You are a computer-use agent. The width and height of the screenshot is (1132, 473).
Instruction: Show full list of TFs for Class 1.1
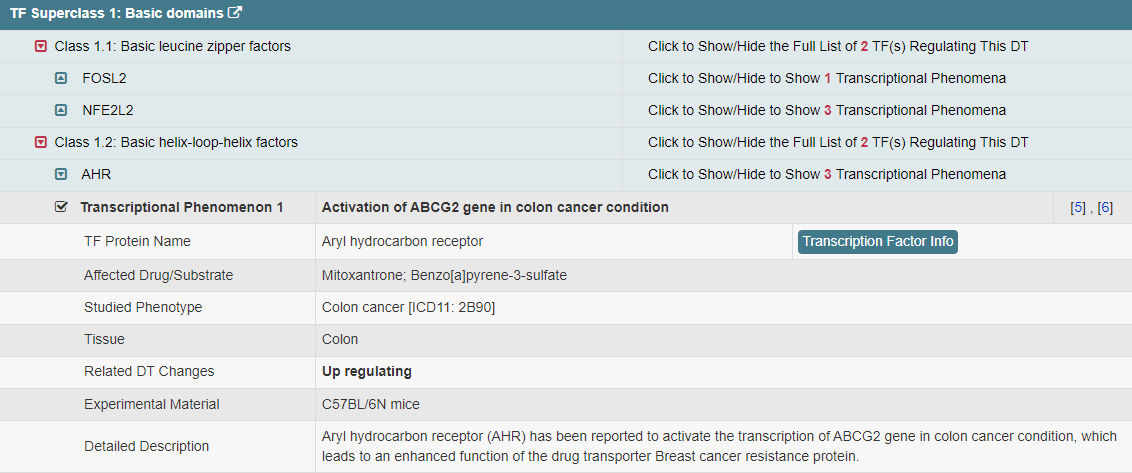(837, 46)
